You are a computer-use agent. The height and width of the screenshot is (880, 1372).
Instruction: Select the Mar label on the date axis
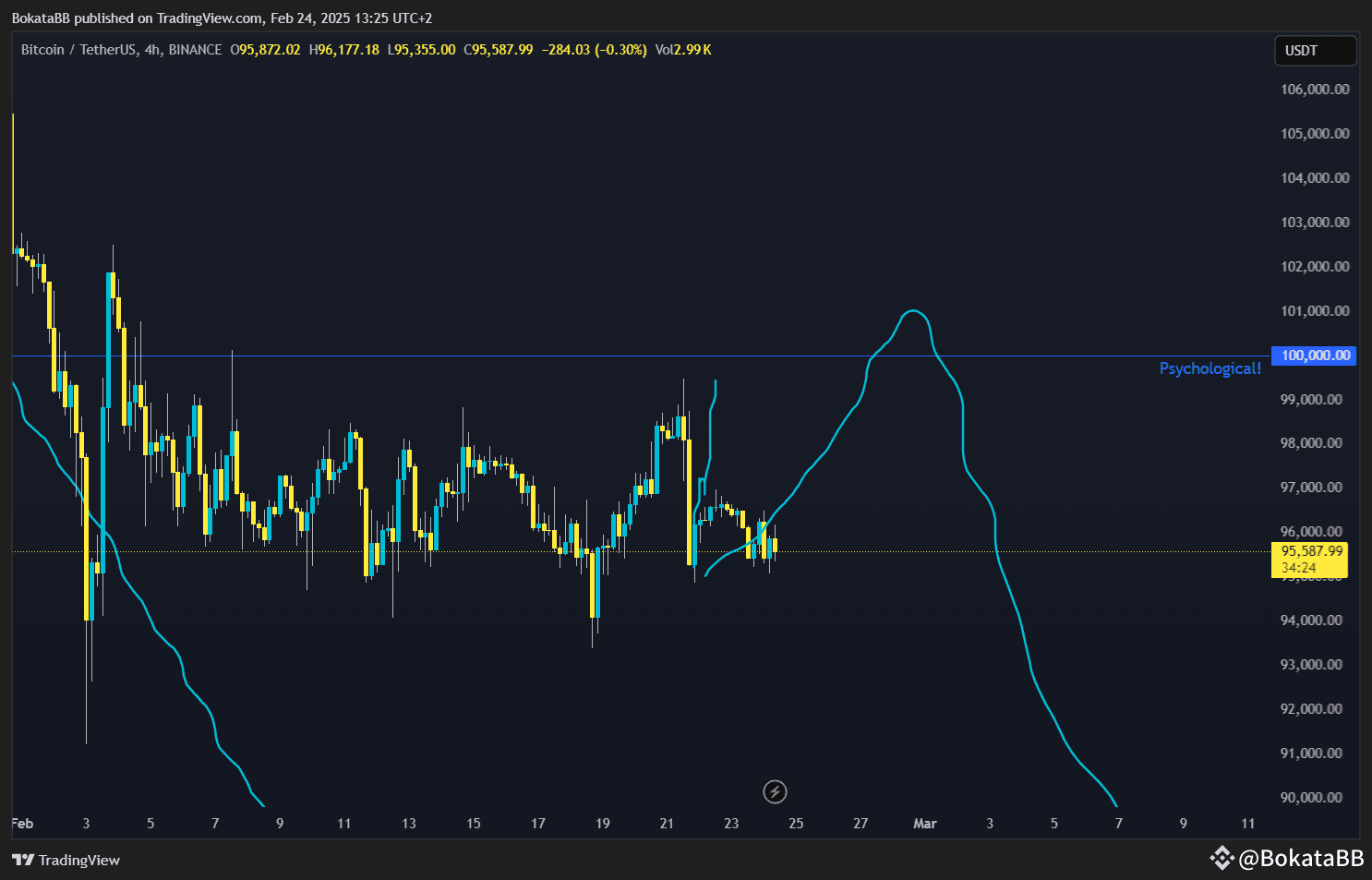tap(924, 824)
